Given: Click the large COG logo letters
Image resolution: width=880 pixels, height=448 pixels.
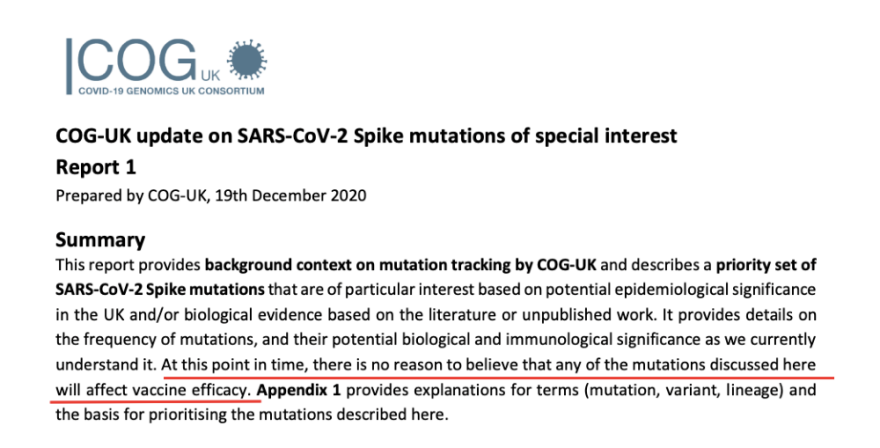Looking at the screenshot, I should (133, 60).
